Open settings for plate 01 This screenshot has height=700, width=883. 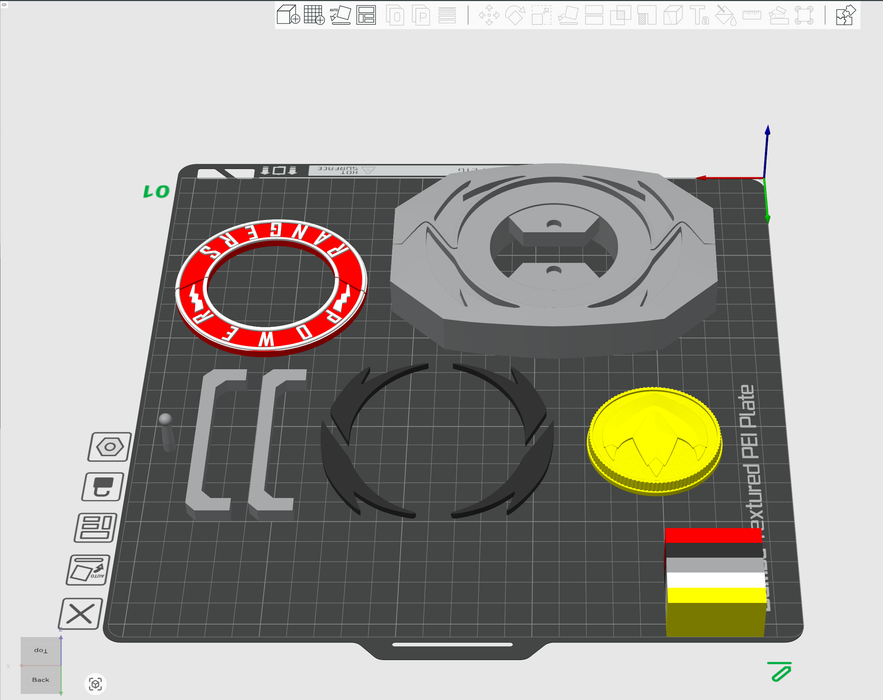point(110,447)
